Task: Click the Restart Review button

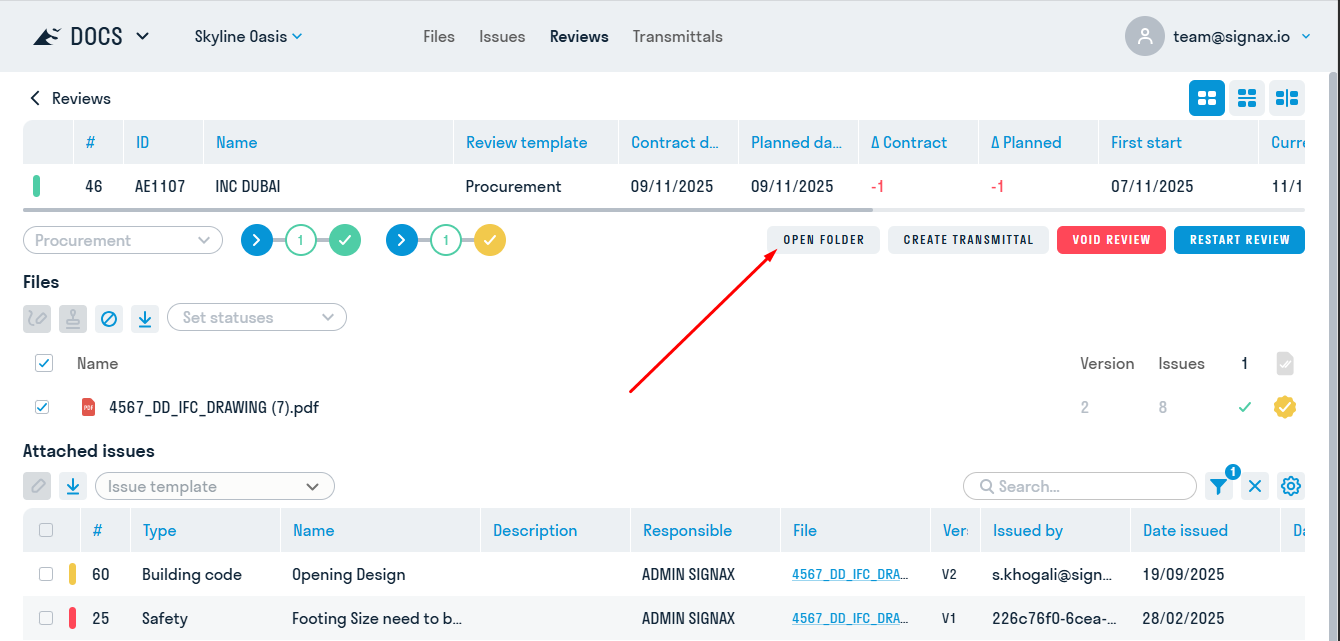Action: click(x=1240, y=240)
